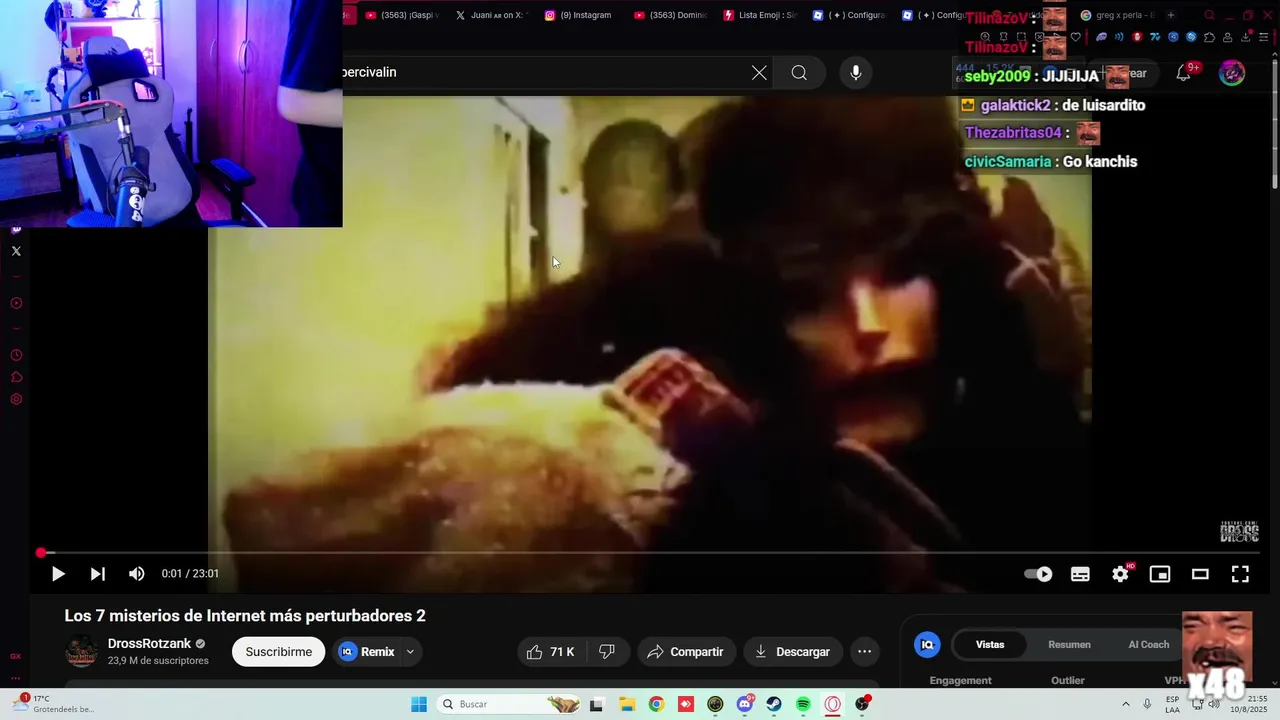Image resolution: width=1280 pixels, height=720 pixels.
Task: Toggle subtitles/closed captions
Action: pos(1080,574)
